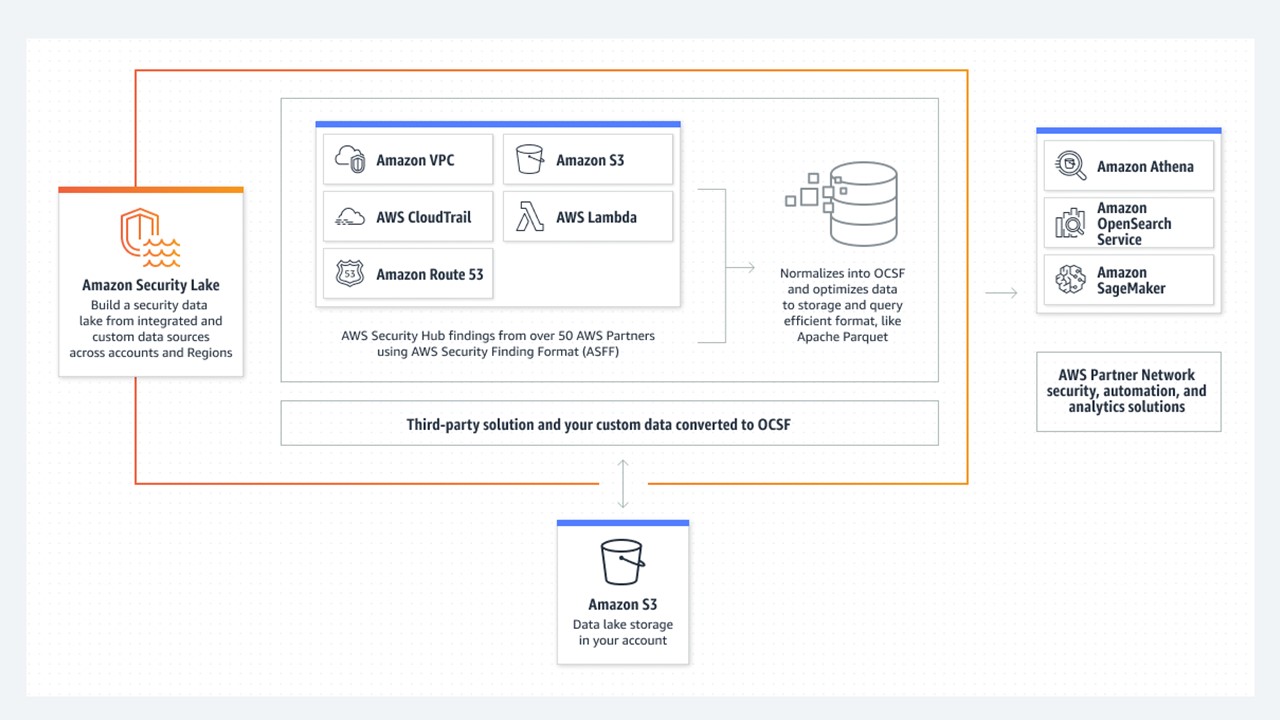Click the Amazon OpenSearch Service icon
Image resolution: width=1280 pixels, height=720 pixels.
pyautogui.click(x=1071, y=223)
